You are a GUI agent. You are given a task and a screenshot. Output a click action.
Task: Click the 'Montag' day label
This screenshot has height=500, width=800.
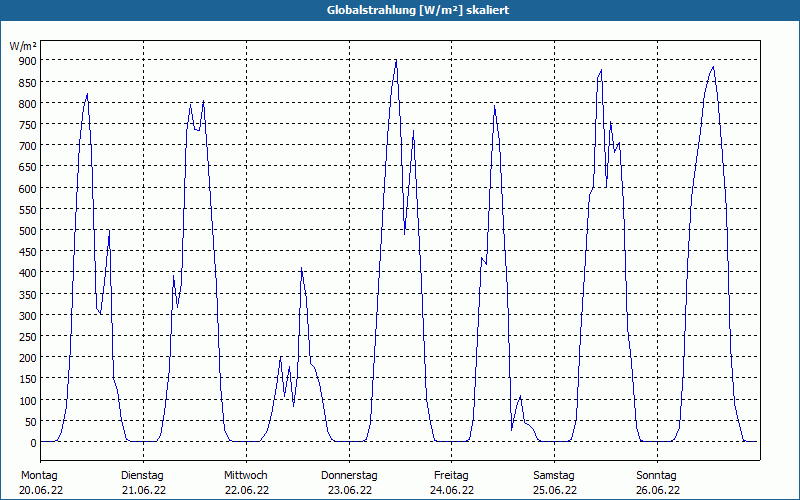click(x=39, y=476)
